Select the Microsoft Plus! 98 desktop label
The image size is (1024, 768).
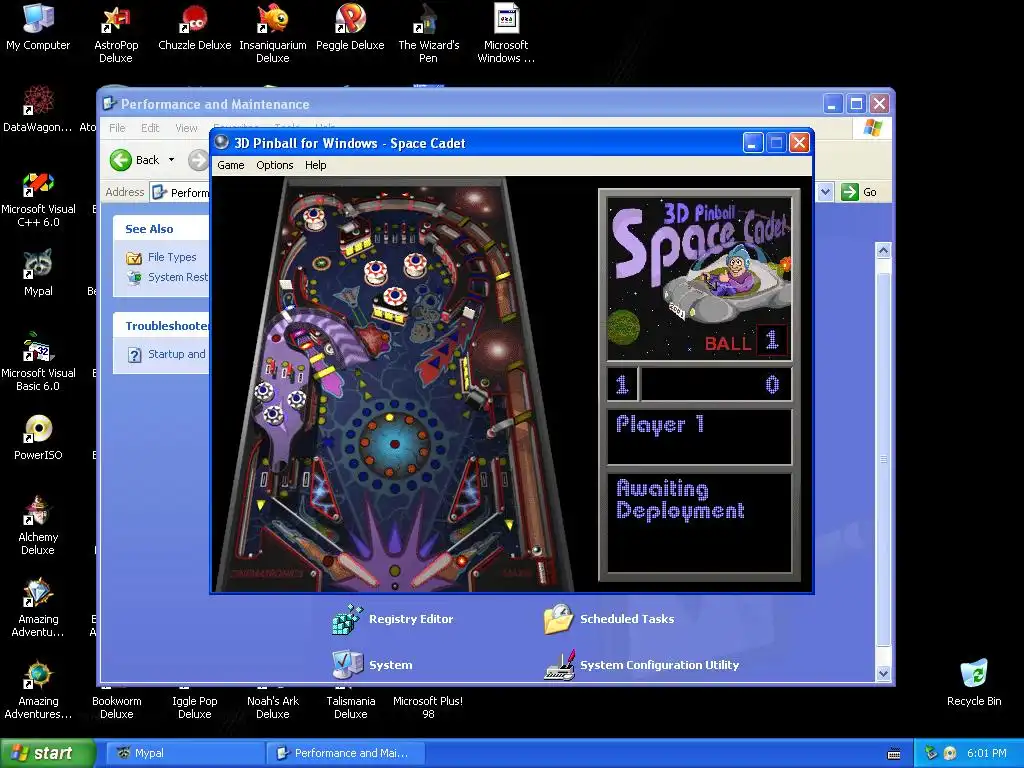pyautogui.click(x=428, y=707)
